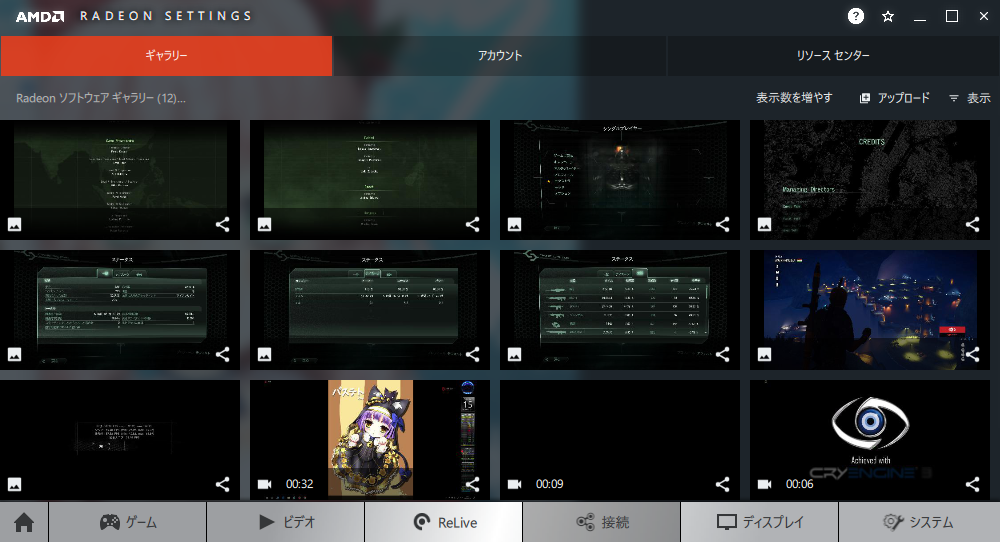Open the ReLive section
Screen dimensions: 1000x542
(444, 522)
